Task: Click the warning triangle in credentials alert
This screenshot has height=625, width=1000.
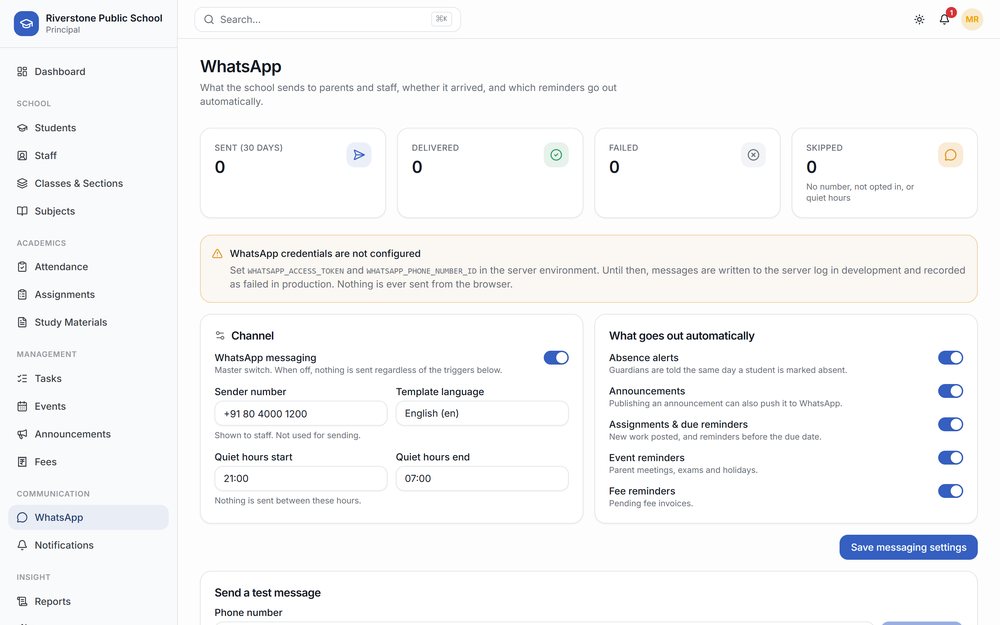Action: pyautogui.click(x=217, y=254)
